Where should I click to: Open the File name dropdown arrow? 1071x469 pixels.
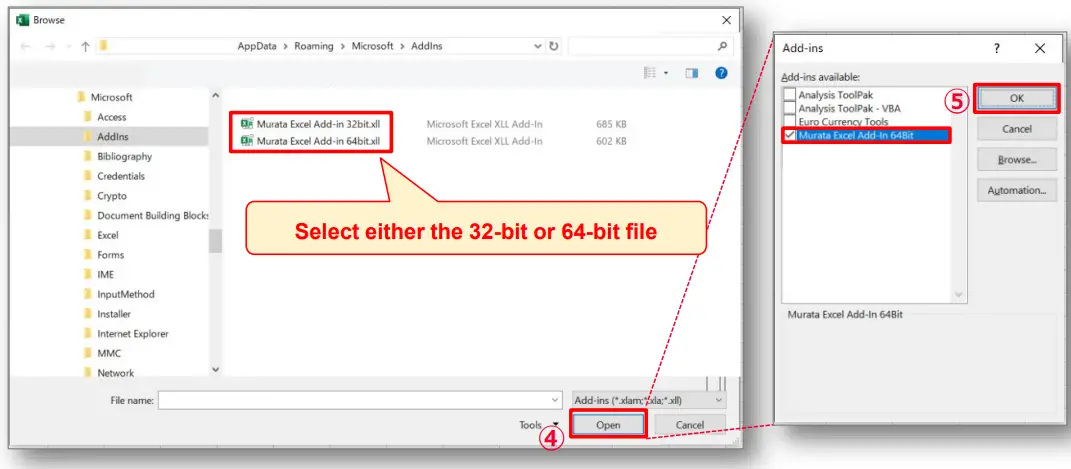(555, 400)
